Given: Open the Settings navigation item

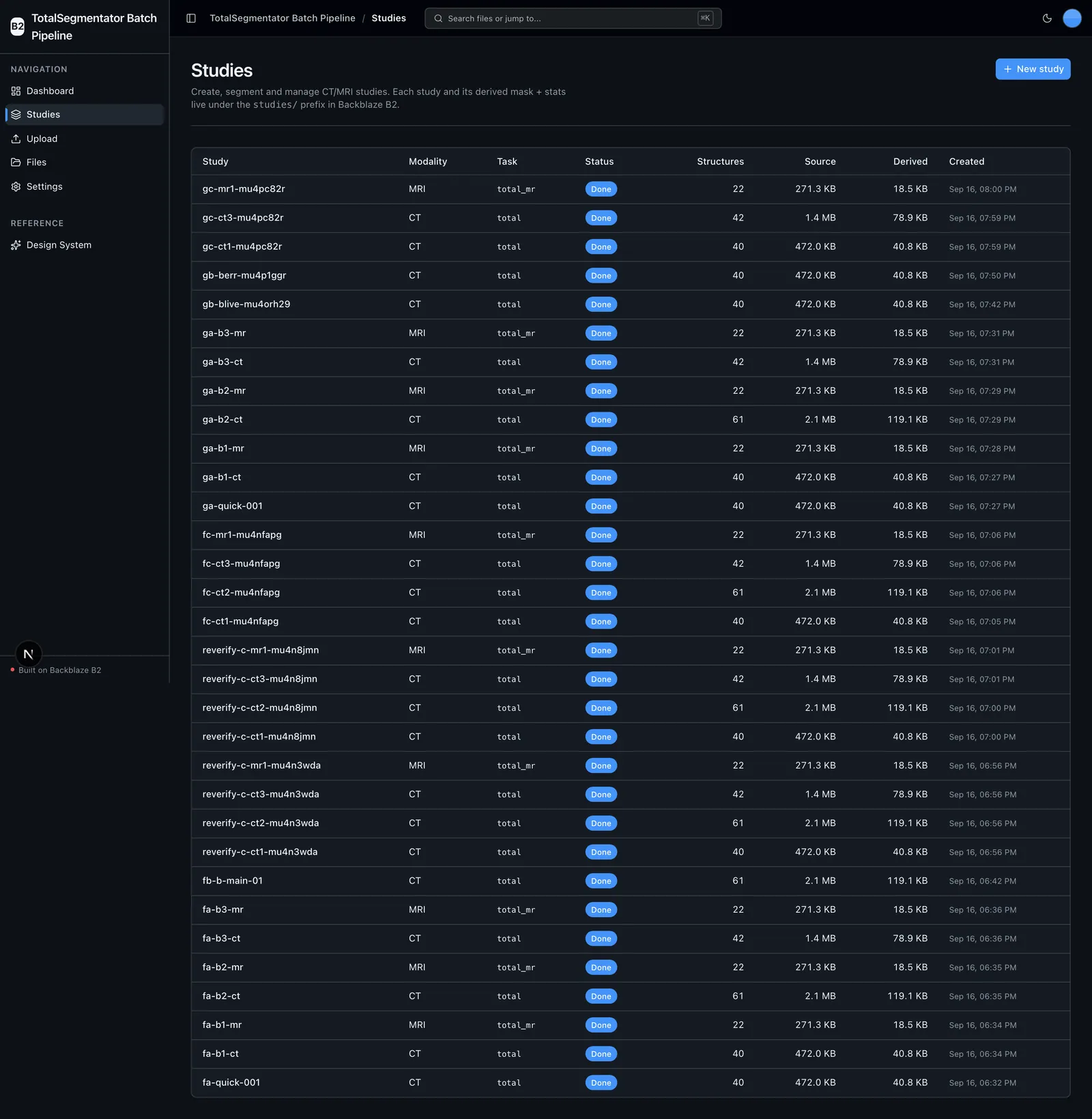Looking at the screenshot, I should [x=84, y=186].
